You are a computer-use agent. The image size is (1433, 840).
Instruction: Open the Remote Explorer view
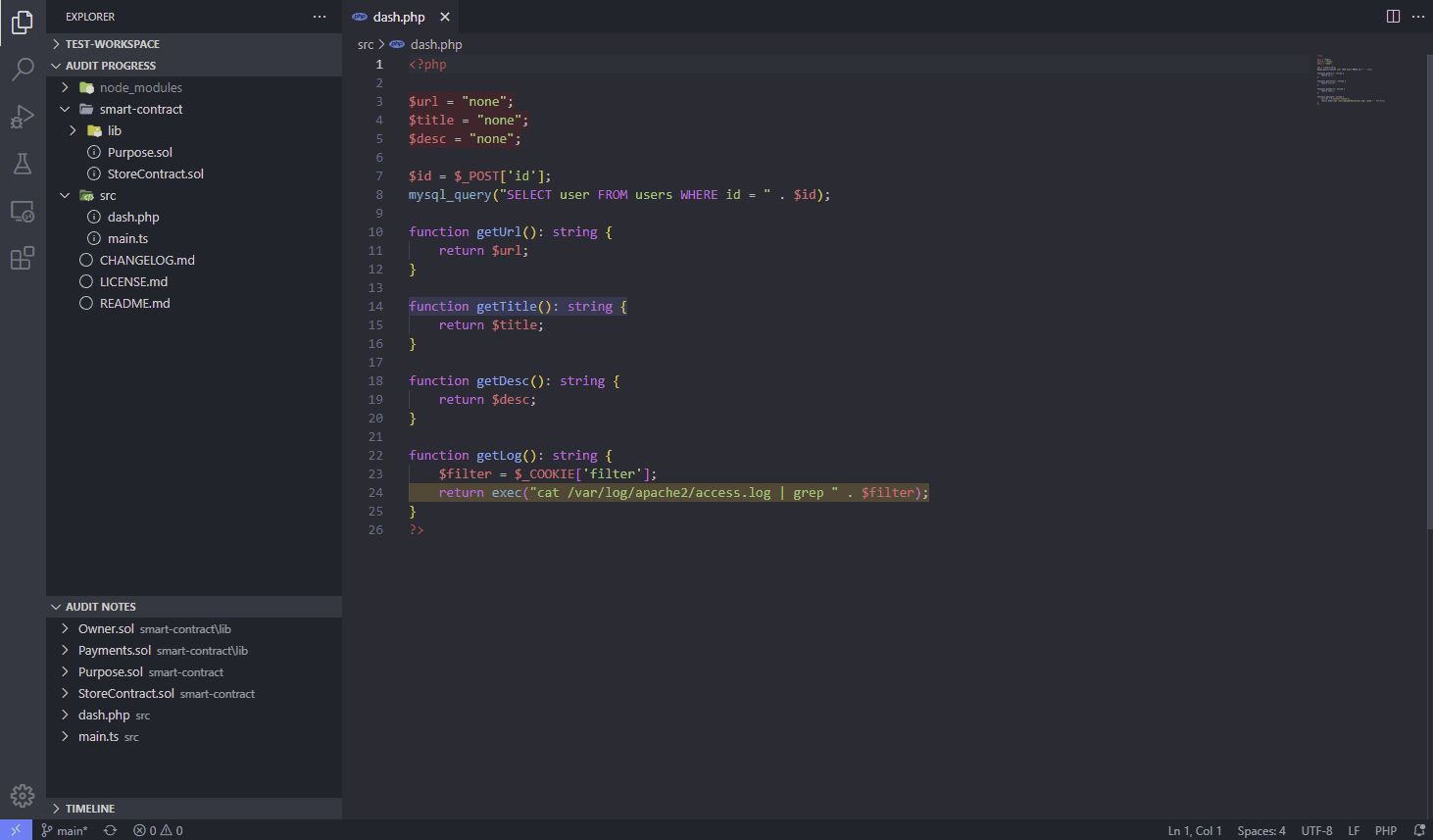click(x=23, y=212)
